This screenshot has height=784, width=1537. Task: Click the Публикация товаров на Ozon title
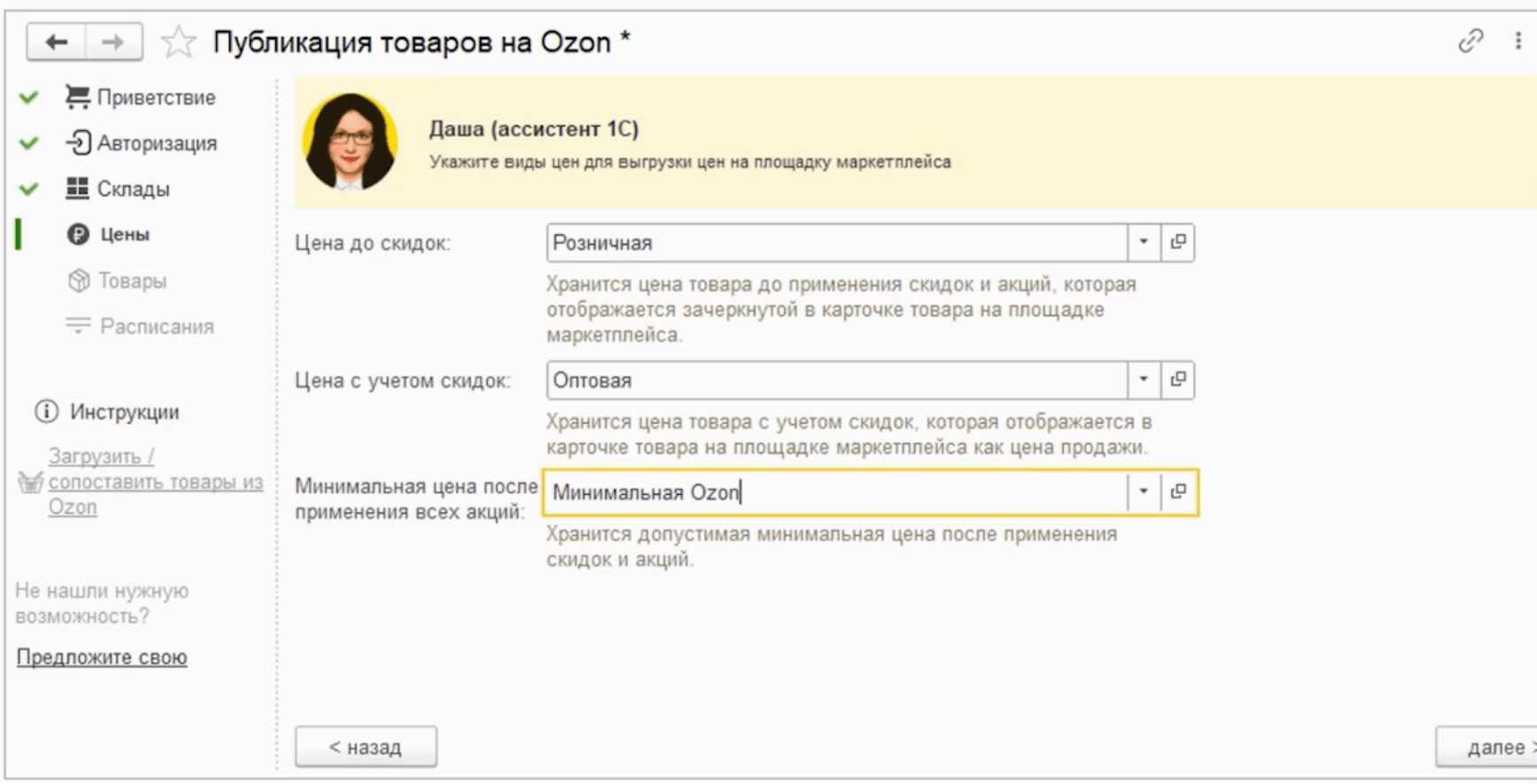(x=421, y=42)
